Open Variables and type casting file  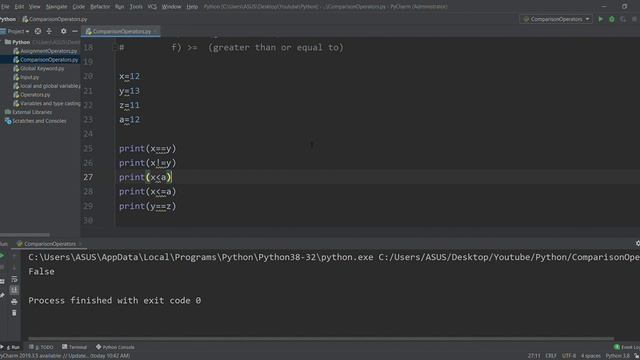[46, 103]
